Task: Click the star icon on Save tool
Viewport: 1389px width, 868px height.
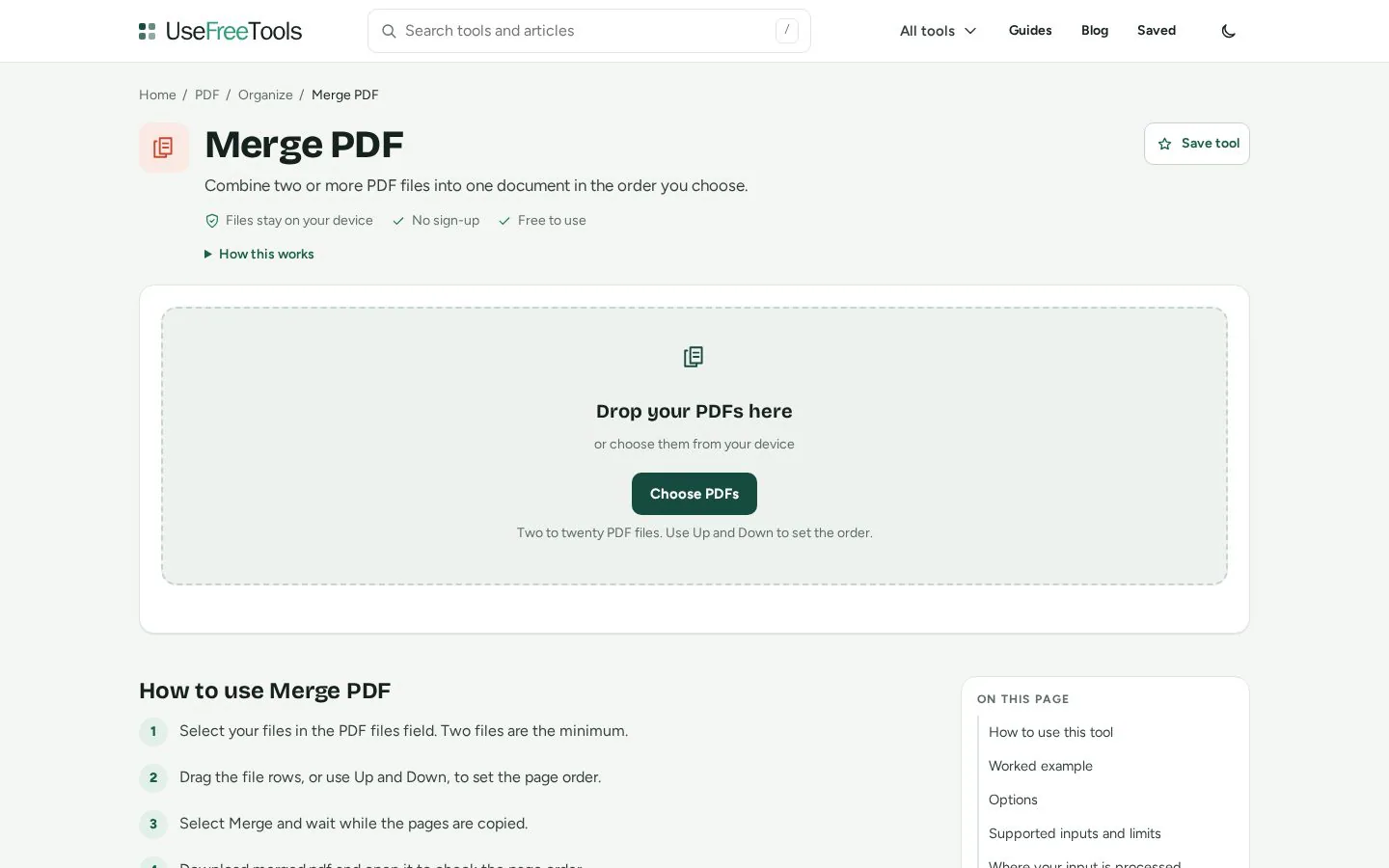Action: pyautogui.click(x=1164, y=144)
